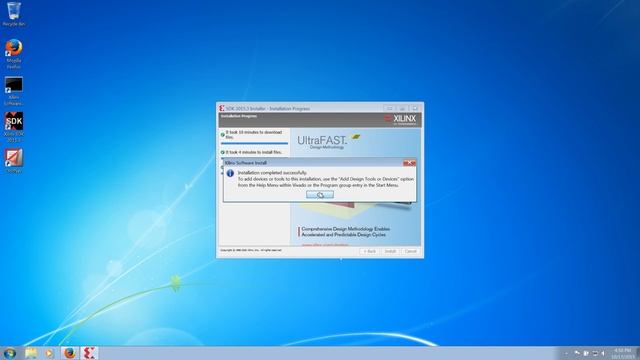This screenshot has width=640, height=360.
Task: Open the taskbar clock and date
Action: tap(622, 353)
